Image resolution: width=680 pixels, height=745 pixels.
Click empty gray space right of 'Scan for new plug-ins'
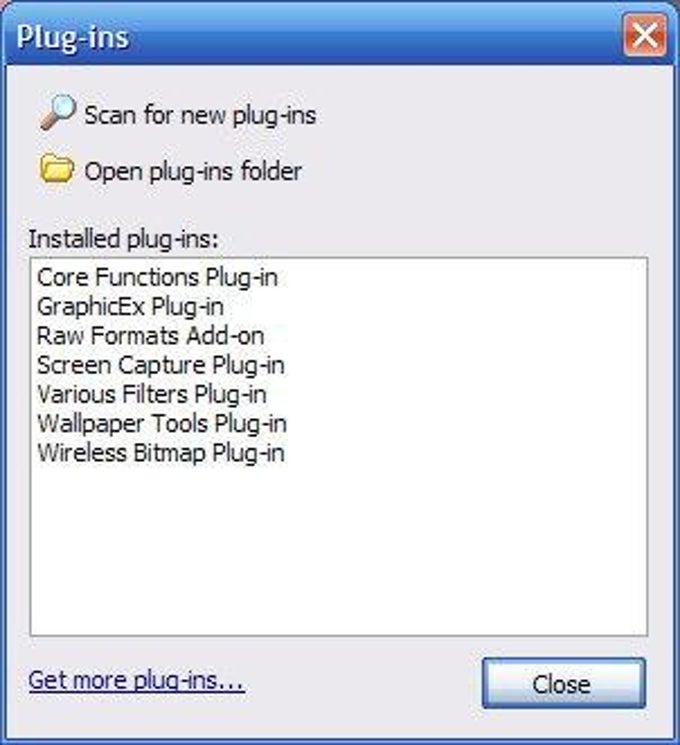[489, 115]
